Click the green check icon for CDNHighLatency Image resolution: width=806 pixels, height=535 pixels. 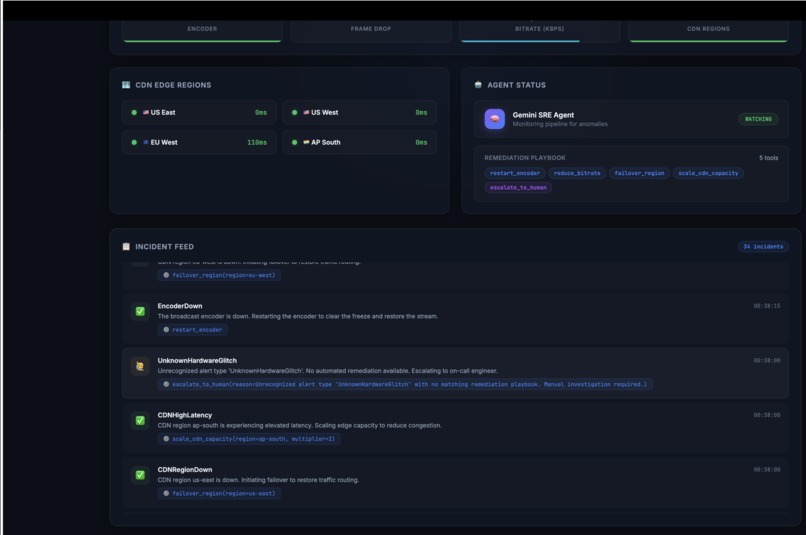[140, 420]
